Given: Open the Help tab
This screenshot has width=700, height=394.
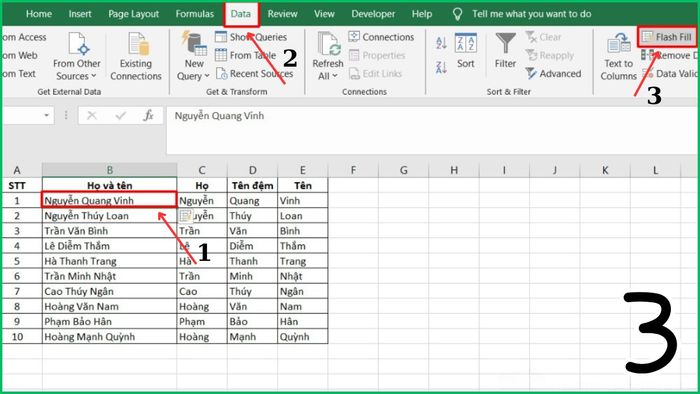Looking at the screenshot, I should pos(422,14).
